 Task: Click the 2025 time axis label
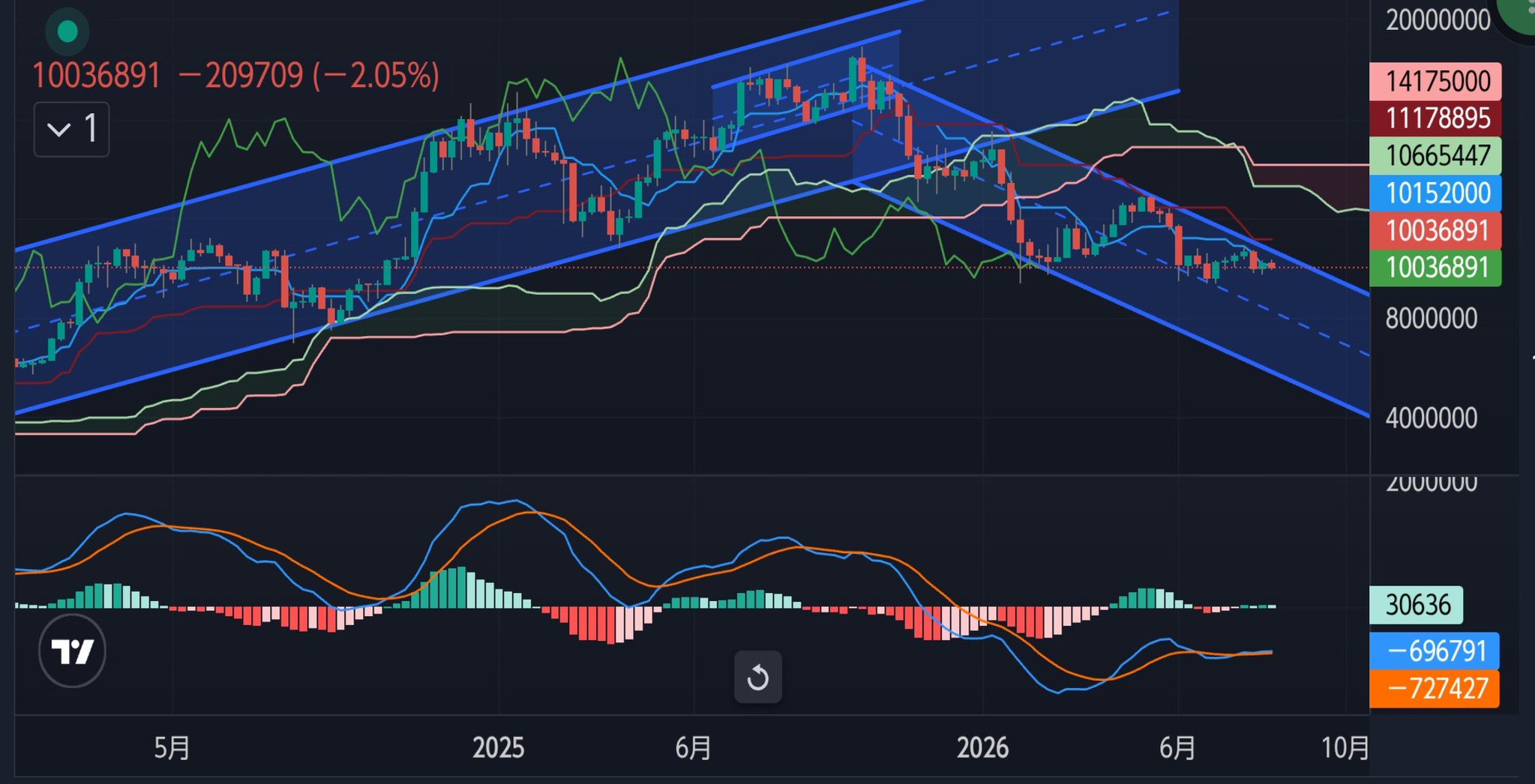[x=499, y=748]
